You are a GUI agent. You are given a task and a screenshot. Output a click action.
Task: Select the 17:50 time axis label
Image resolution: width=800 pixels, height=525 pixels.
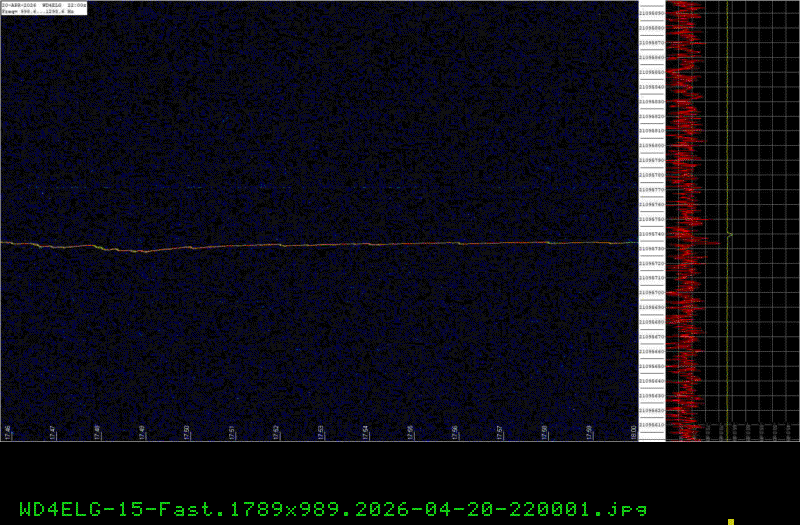pos(187,431)
